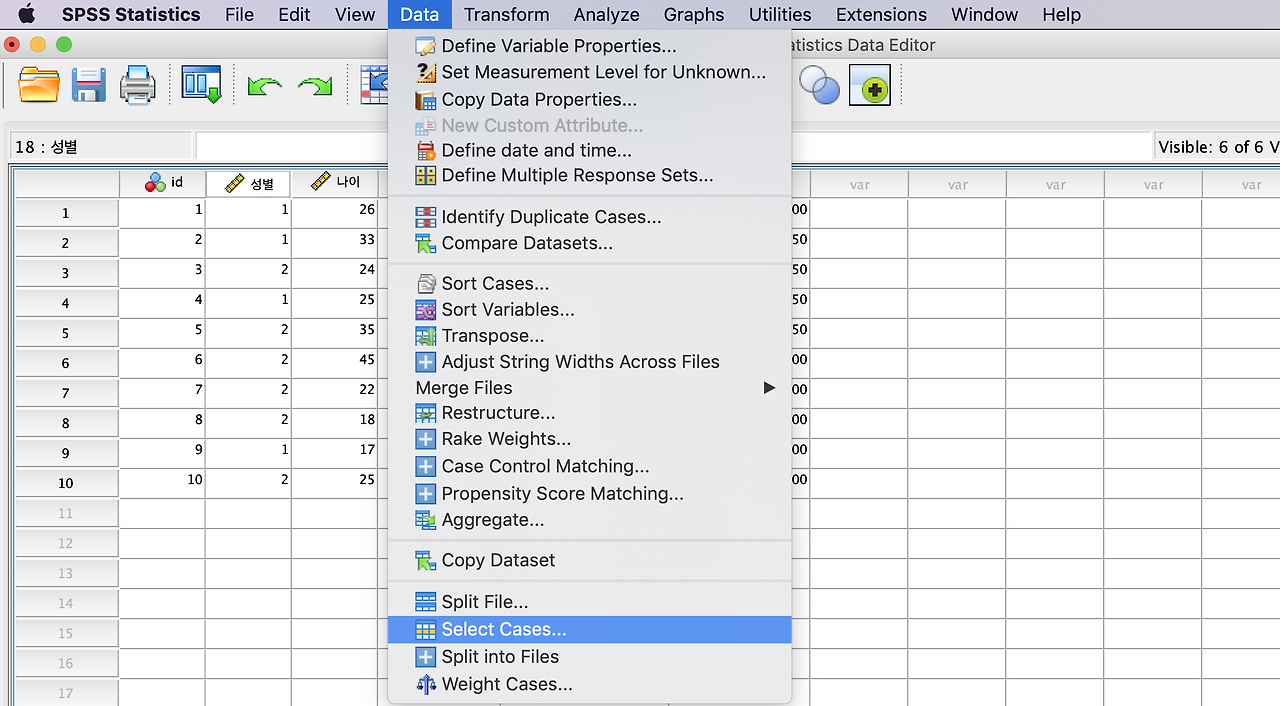Viewport: 1280px width, 706px height.
Task: Click the overlapping circles toolbar icon
Action: (x=820, y=86)
